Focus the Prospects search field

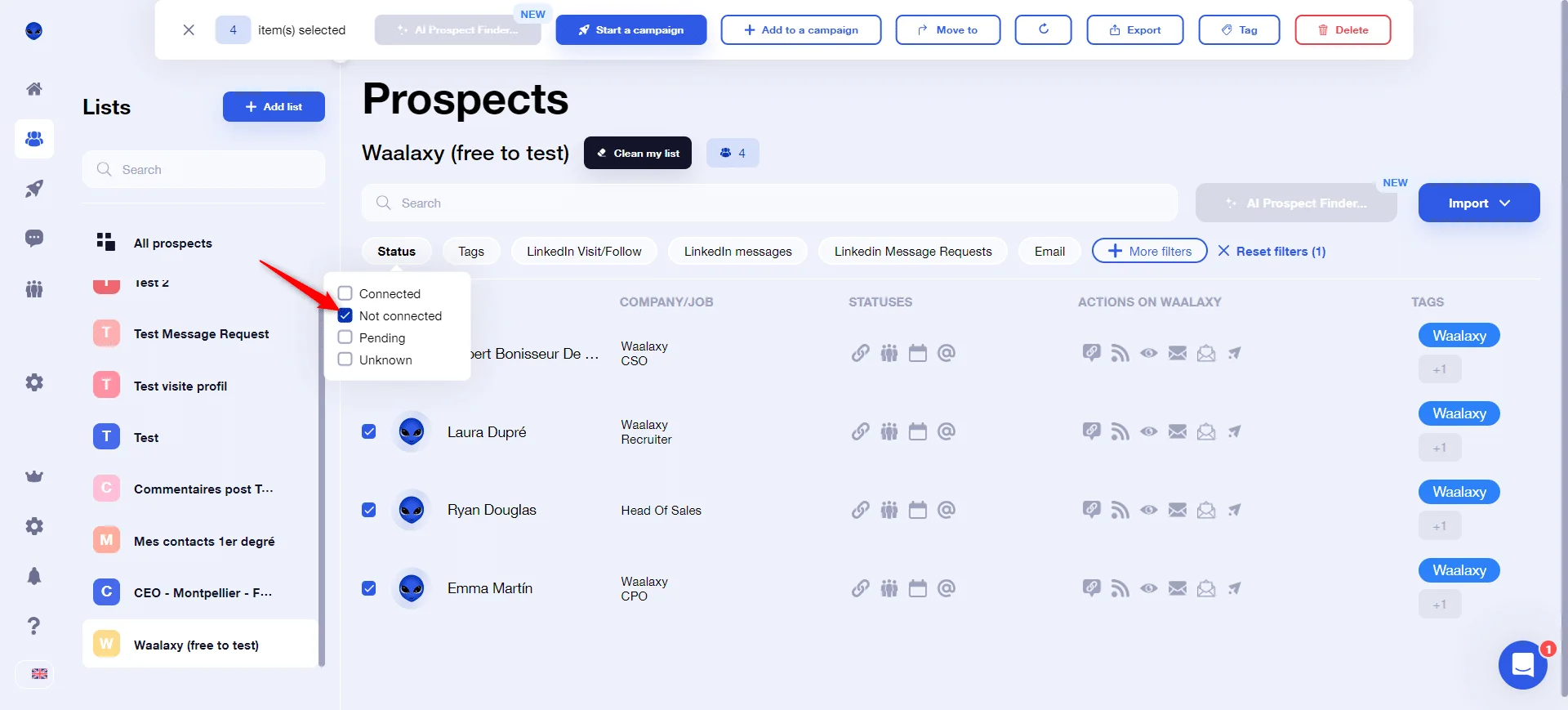(769, 203)
